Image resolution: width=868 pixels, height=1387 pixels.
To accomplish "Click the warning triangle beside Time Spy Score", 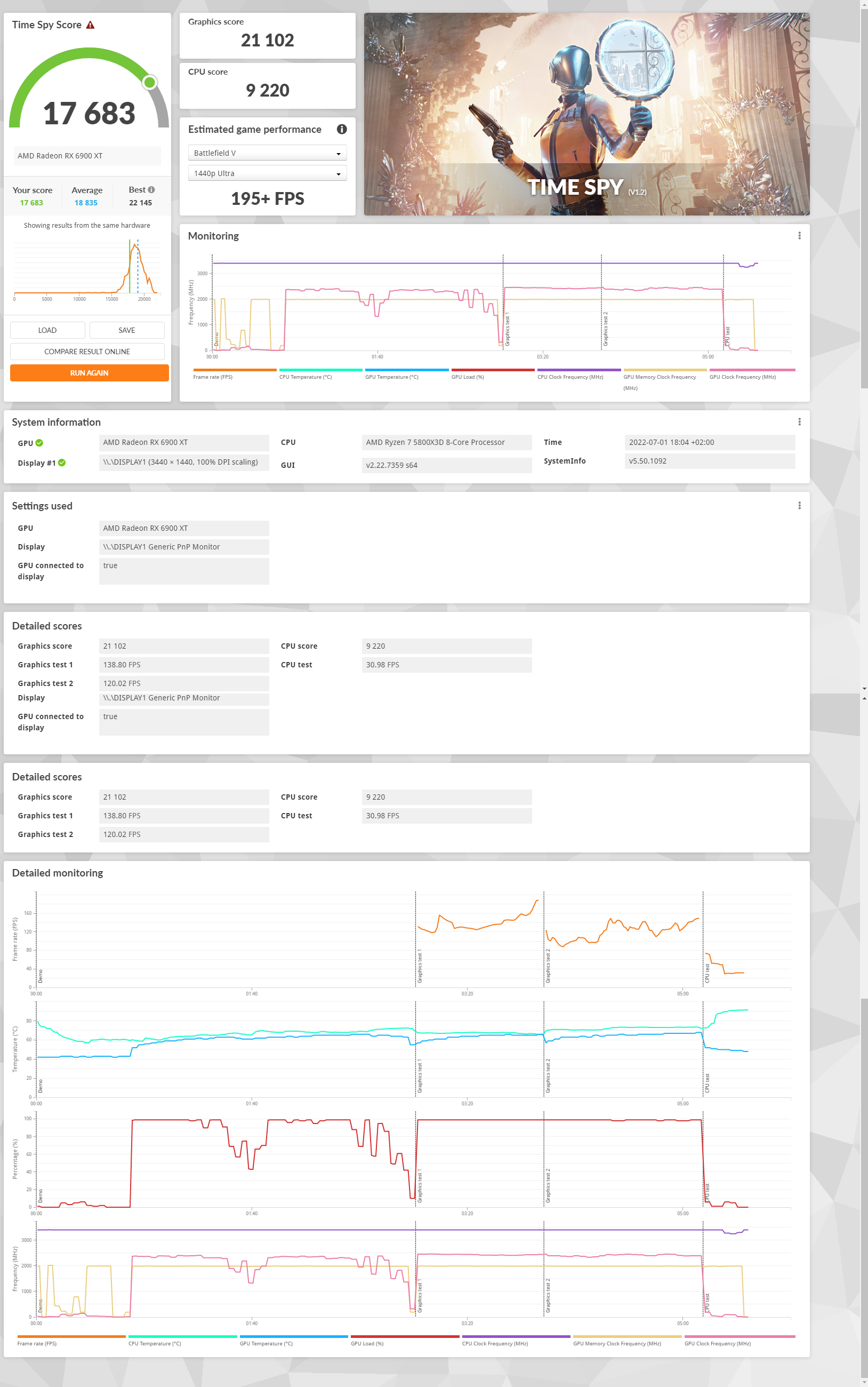I will 90,25.
